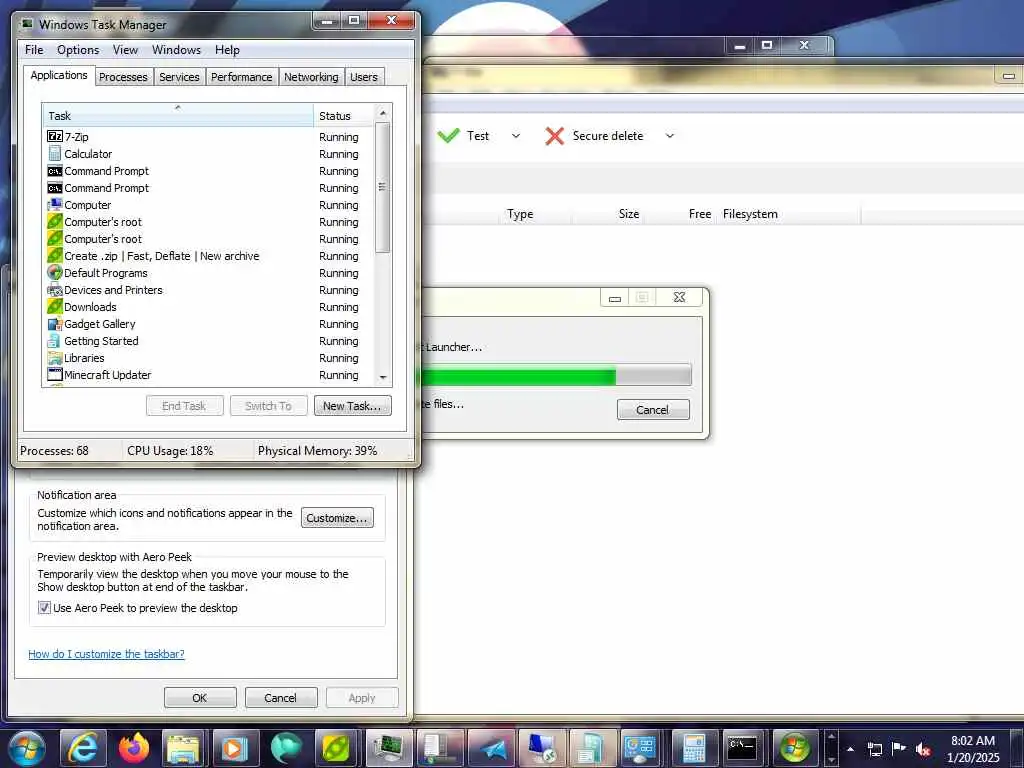The image size is (1024, 768).
Task: Cancel the launcher progress dialog
Action: point(652,409)
